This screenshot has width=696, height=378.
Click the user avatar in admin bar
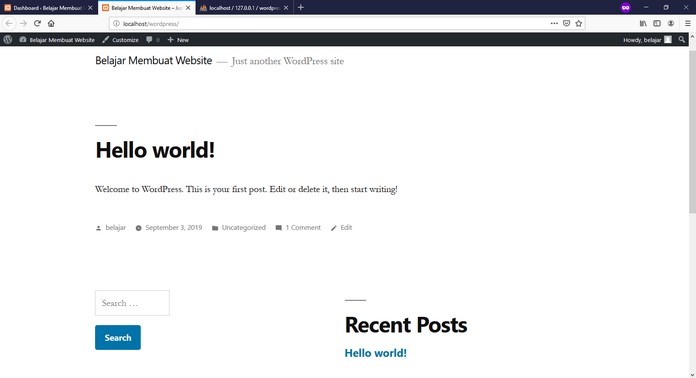668,39
